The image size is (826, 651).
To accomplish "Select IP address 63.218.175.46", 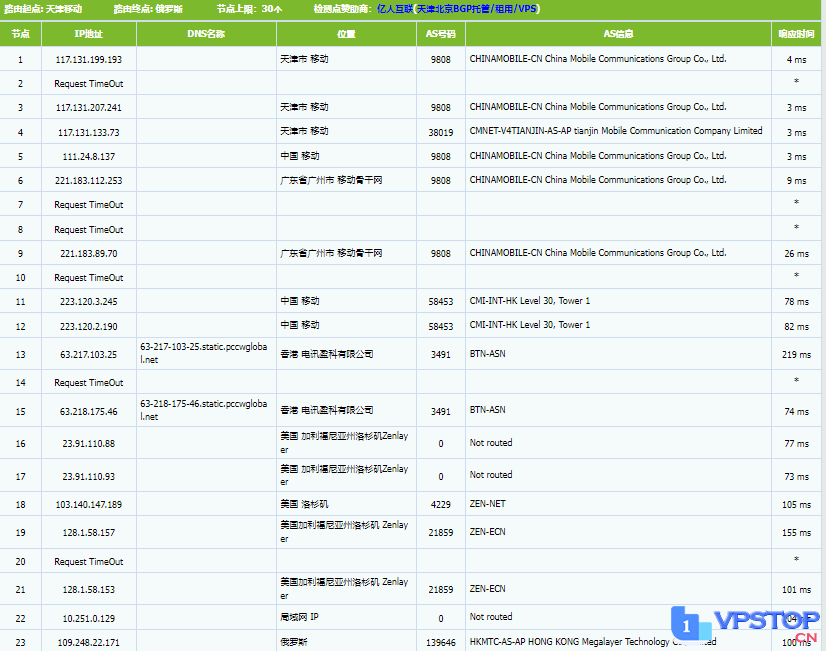I will pyautogui.click(x=88, y=411).
